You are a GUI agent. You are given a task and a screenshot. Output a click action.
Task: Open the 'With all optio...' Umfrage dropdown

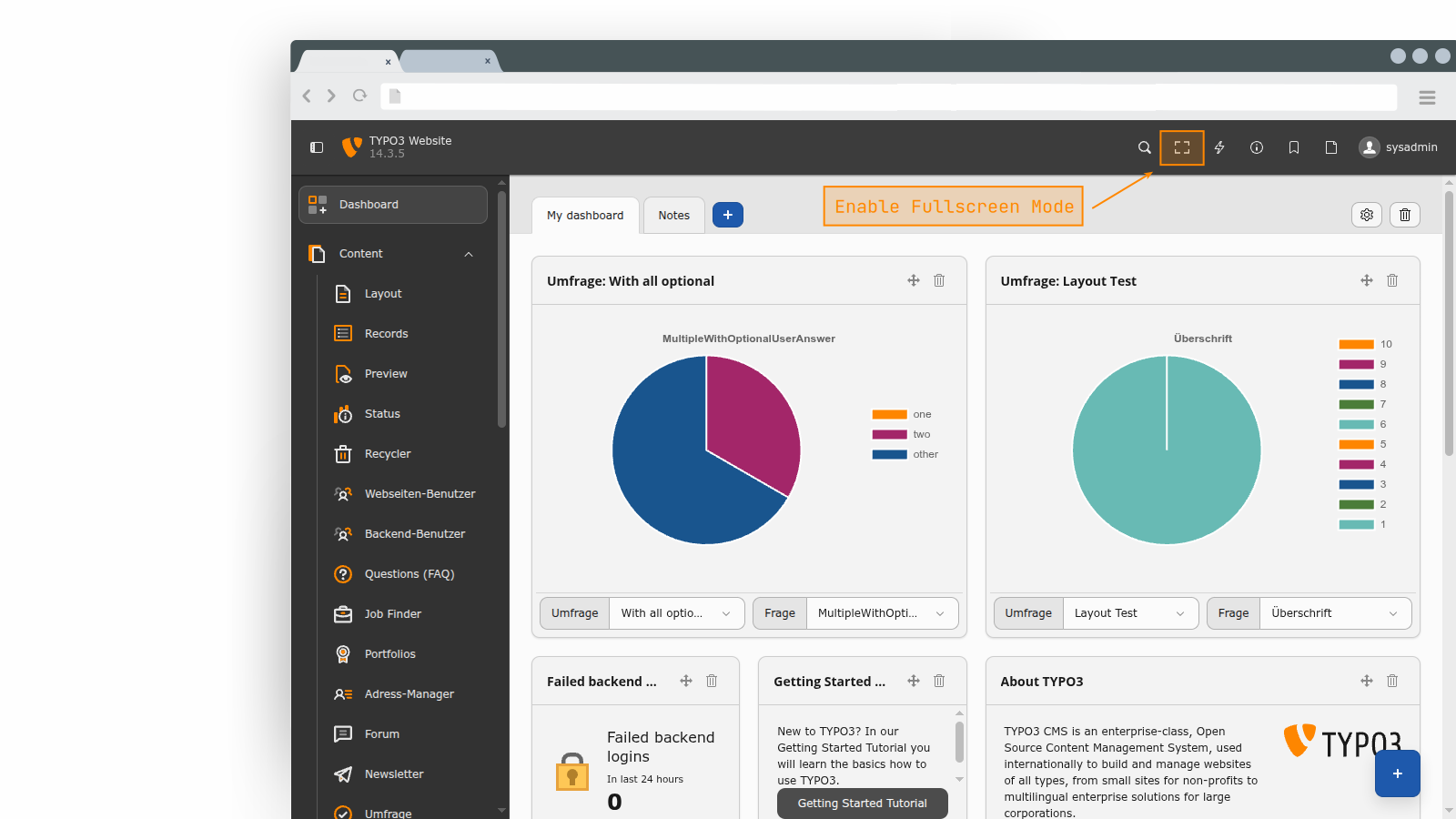[x=677, y=613]
